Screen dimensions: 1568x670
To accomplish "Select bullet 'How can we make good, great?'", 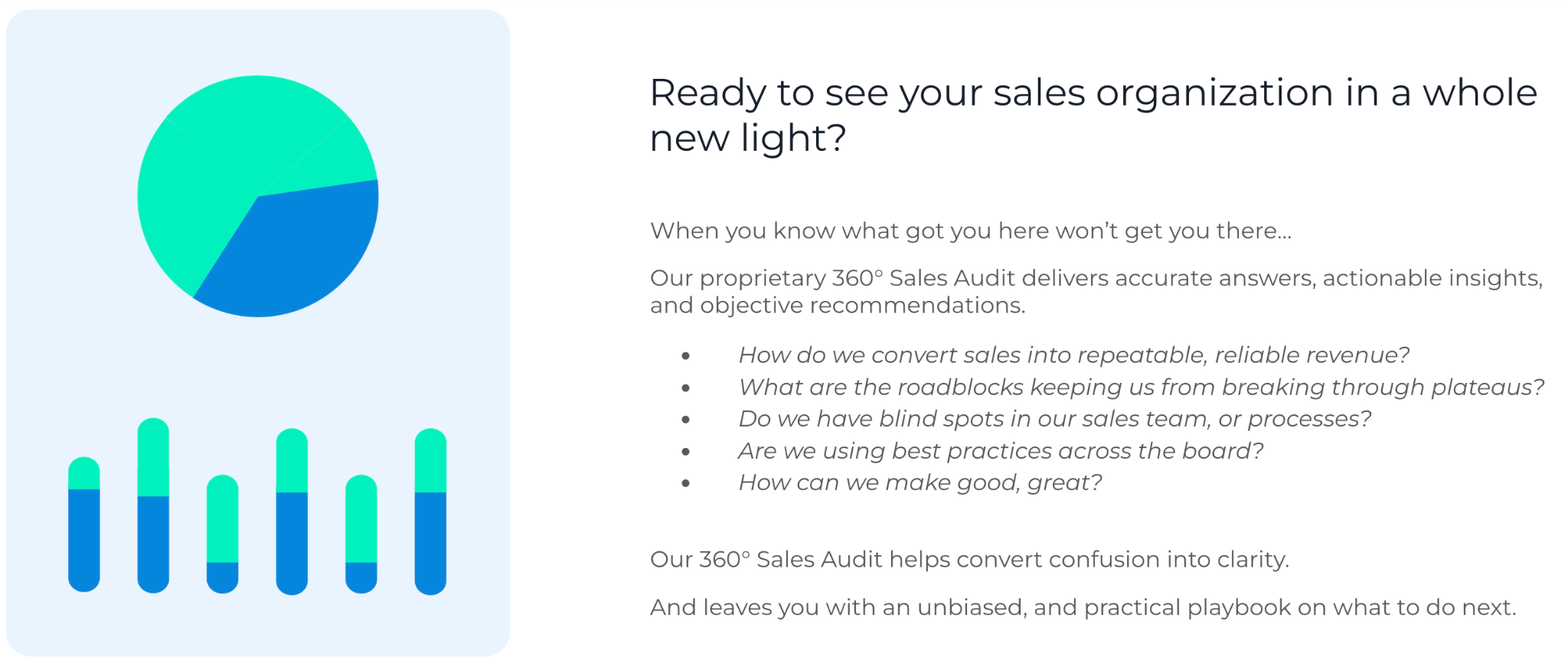I will coord(920,482).
